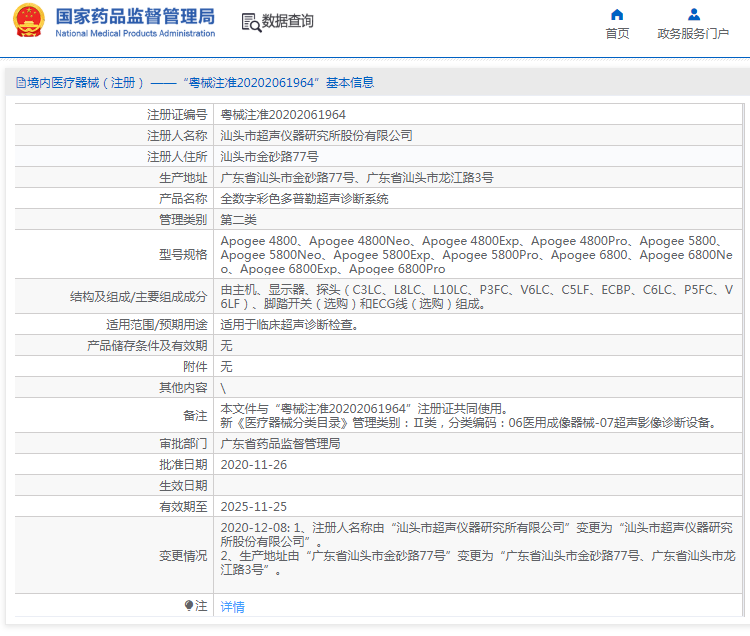Click the 审批部门 label
The image size is (750, 636).
pos(183,444)
